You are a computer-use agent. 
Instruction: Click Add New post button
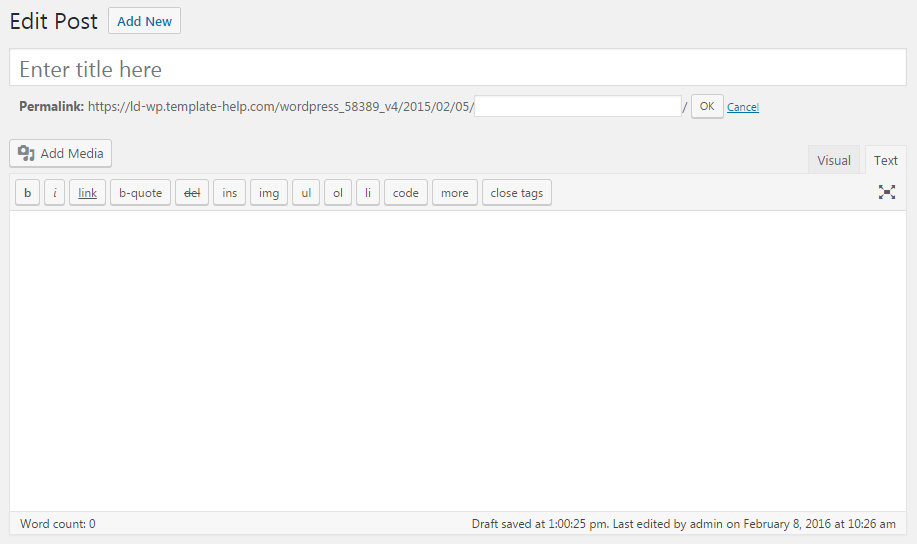point(144,21)
